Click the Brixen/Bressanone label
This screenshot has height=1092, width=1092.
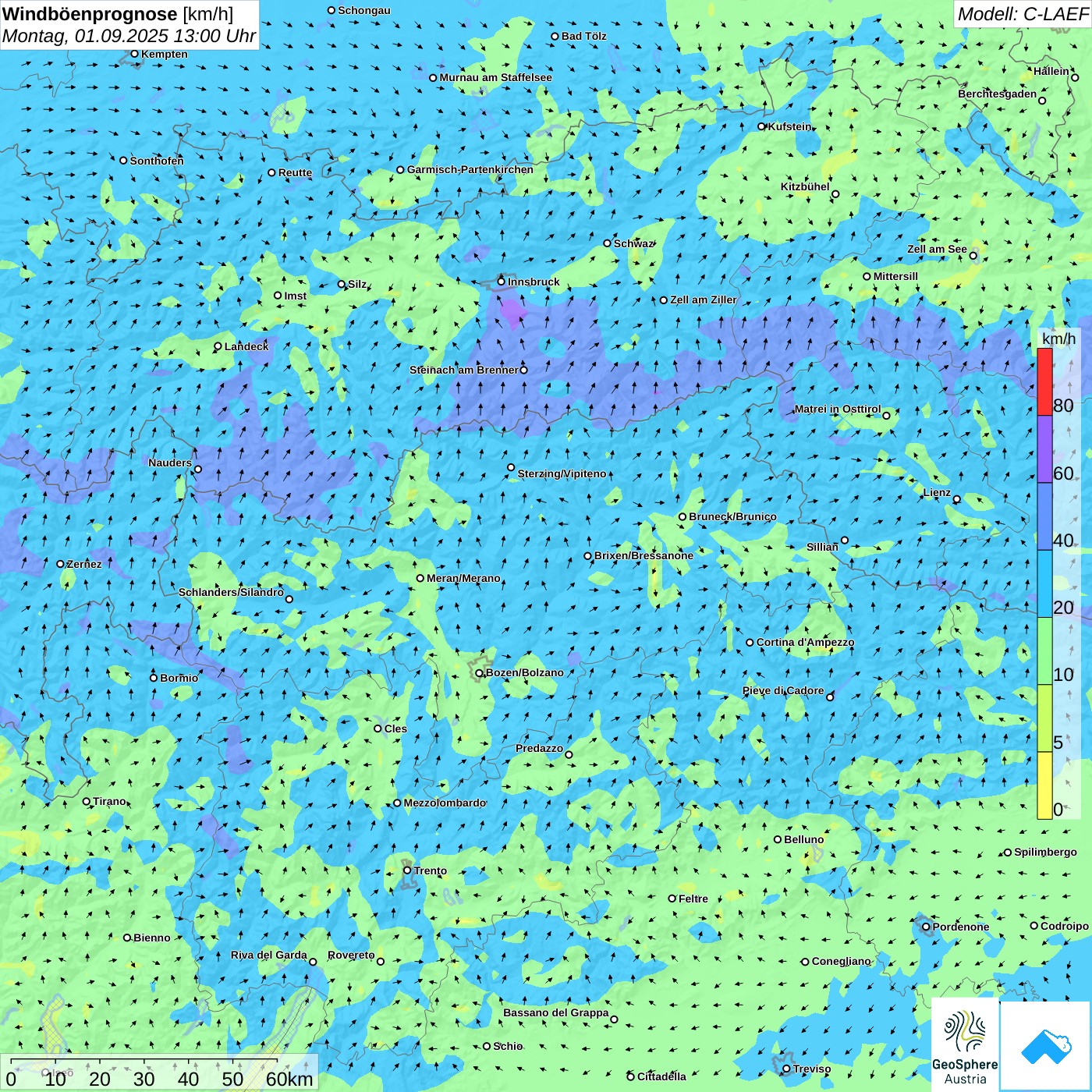coord(643,555)
